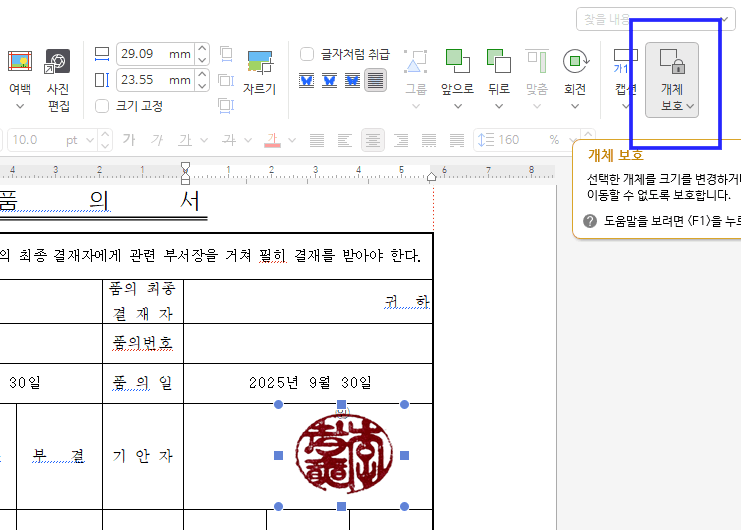This screenshot has width=741, height=530.
Task: Click the left indent marker on ruler
Action: [185, 173]
